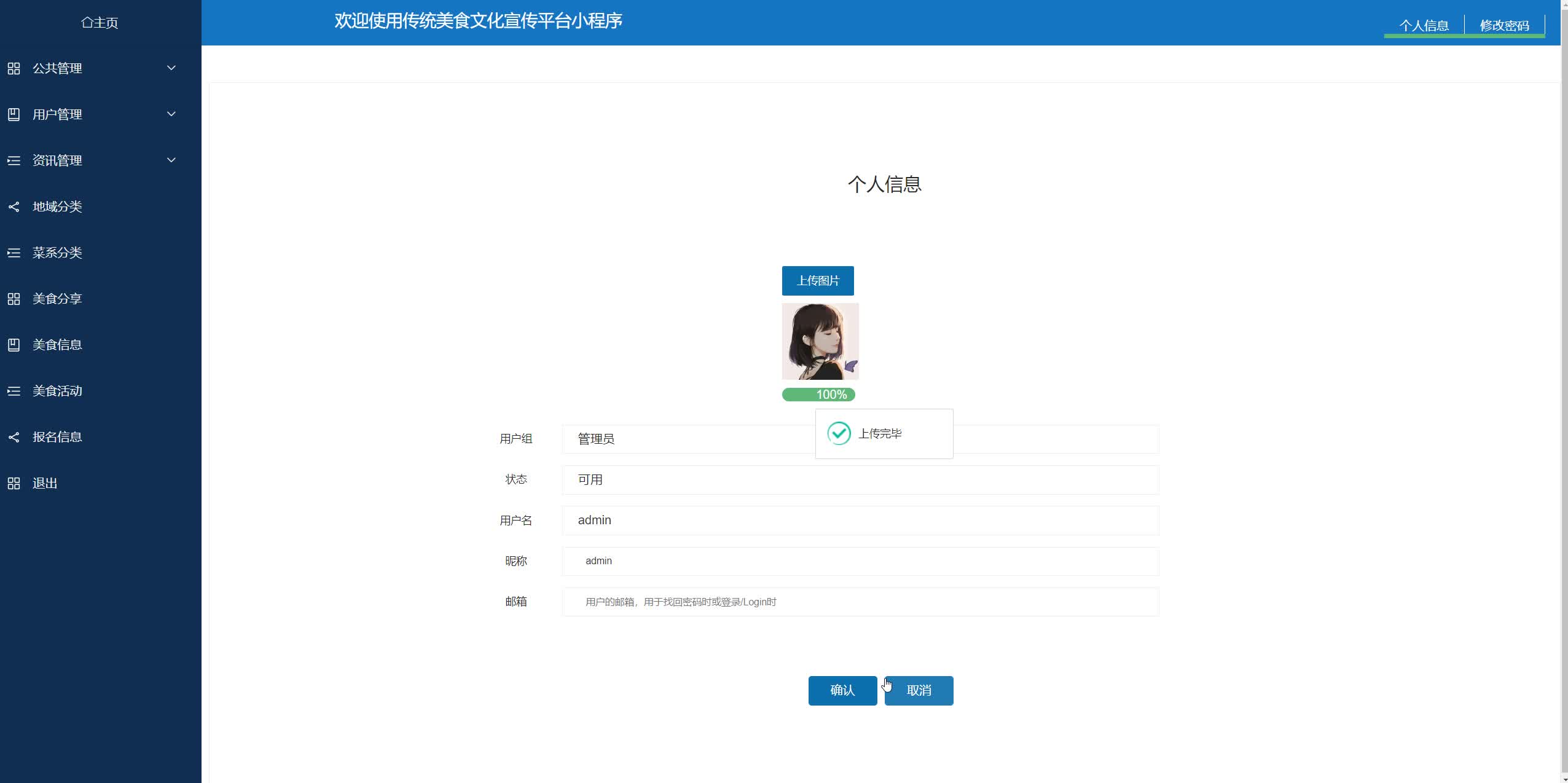
Task: Click the grid icon beside 公共管理
Action: (x=14, y=68)
